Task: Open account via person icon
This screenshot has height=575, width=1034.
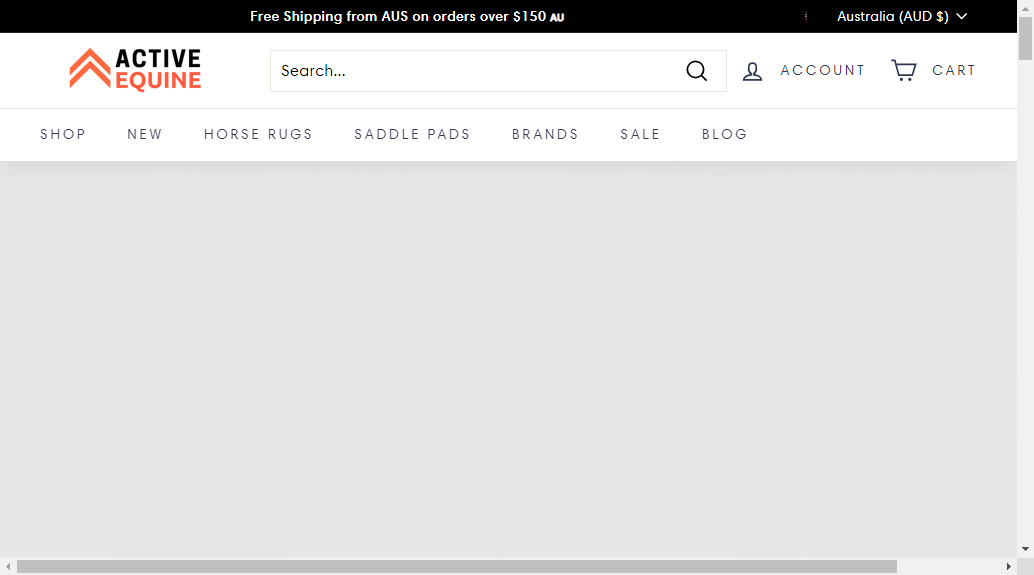Action: point(752,71)
